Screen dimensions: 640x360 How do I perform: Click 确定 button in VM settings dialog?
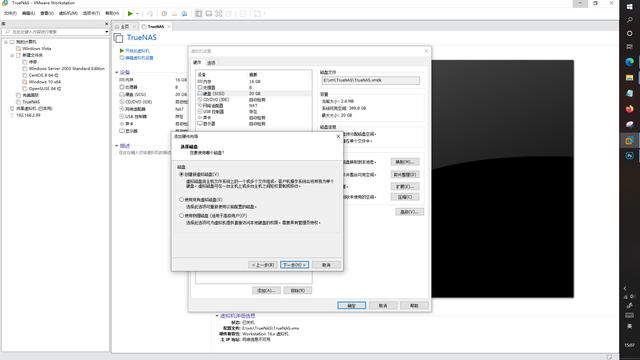351,306
